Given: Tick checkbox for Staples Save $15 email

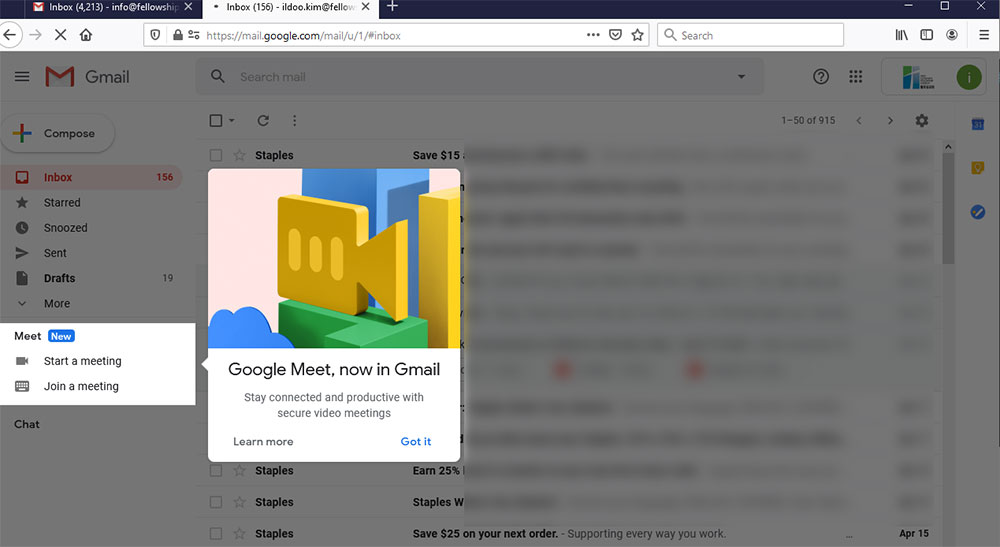Looking at the screenshot, I should 216,155.
